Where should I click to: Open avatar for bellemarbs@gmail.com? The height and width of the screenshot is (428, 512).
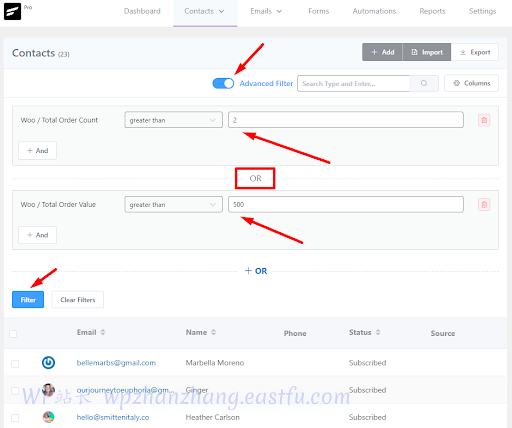[x=48, y=363]
